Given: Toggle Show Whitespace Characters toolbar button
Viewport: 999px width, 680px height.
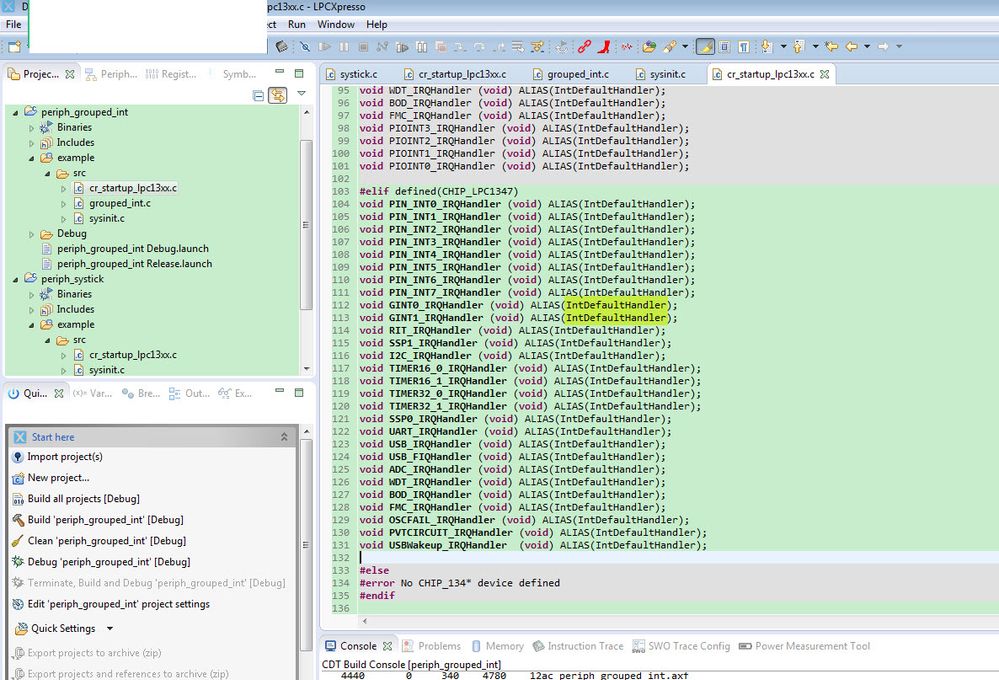Looking at the screenshot, I should (744, 47).
